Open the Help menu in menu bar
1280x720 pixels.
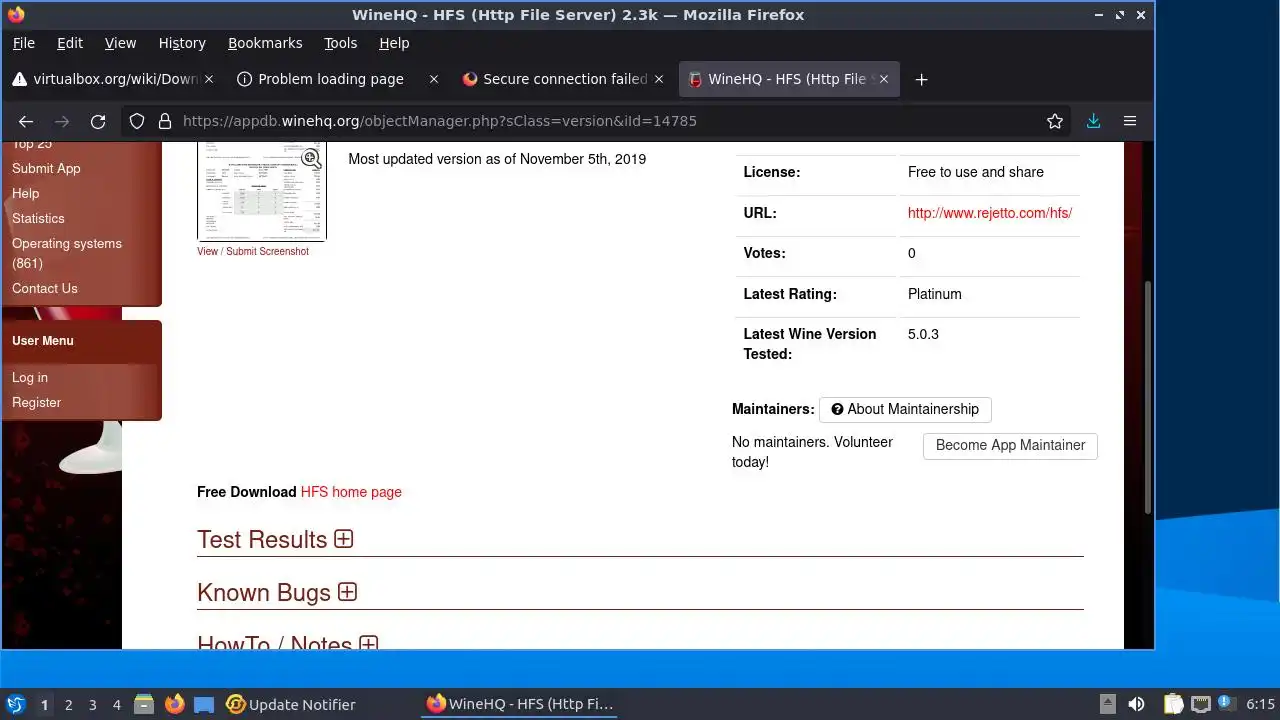click(394, 43)
